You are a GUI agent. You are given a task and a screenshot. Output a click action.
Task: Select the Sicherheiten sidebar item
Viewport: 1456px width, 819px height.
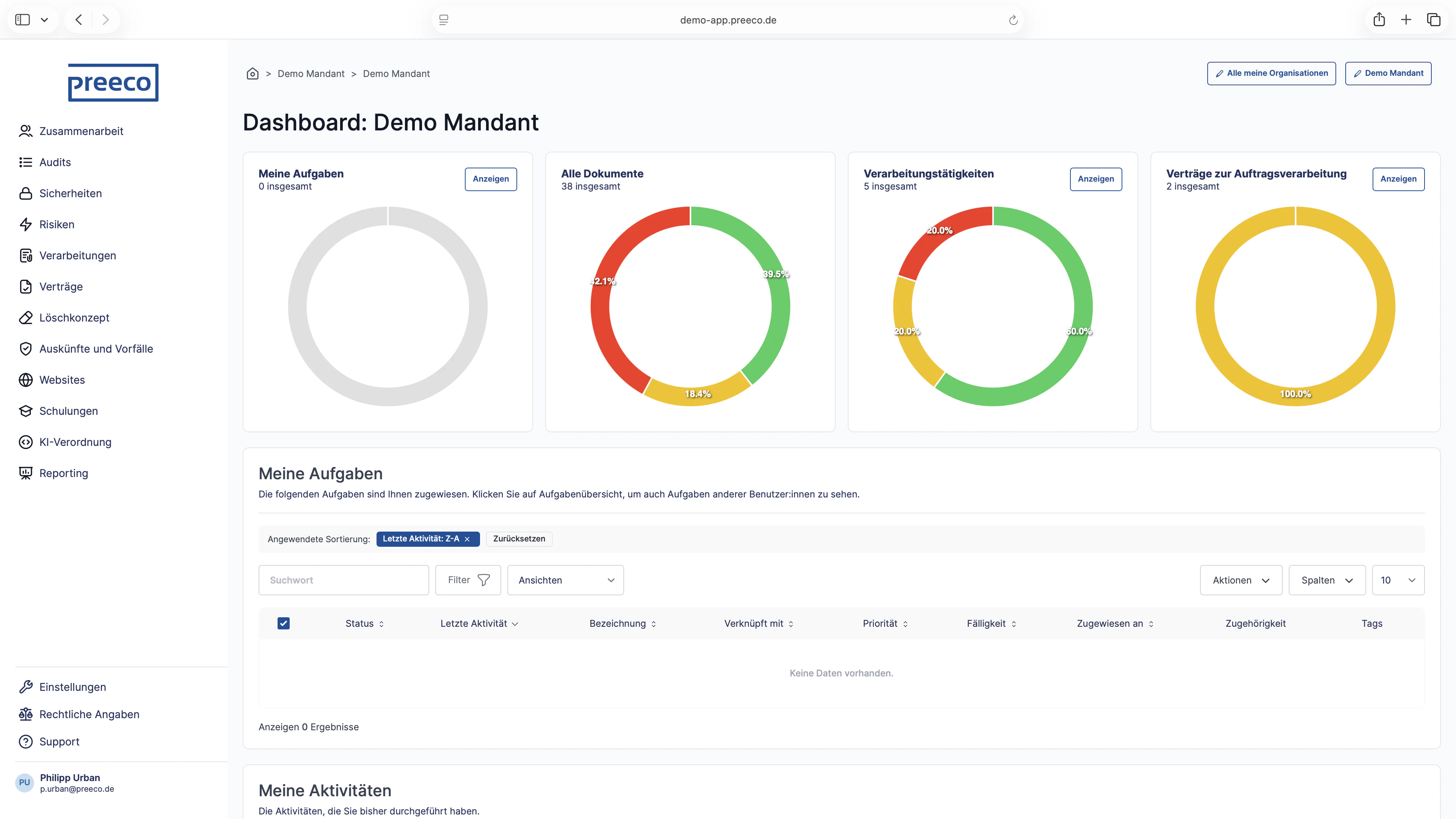(71, 193)
